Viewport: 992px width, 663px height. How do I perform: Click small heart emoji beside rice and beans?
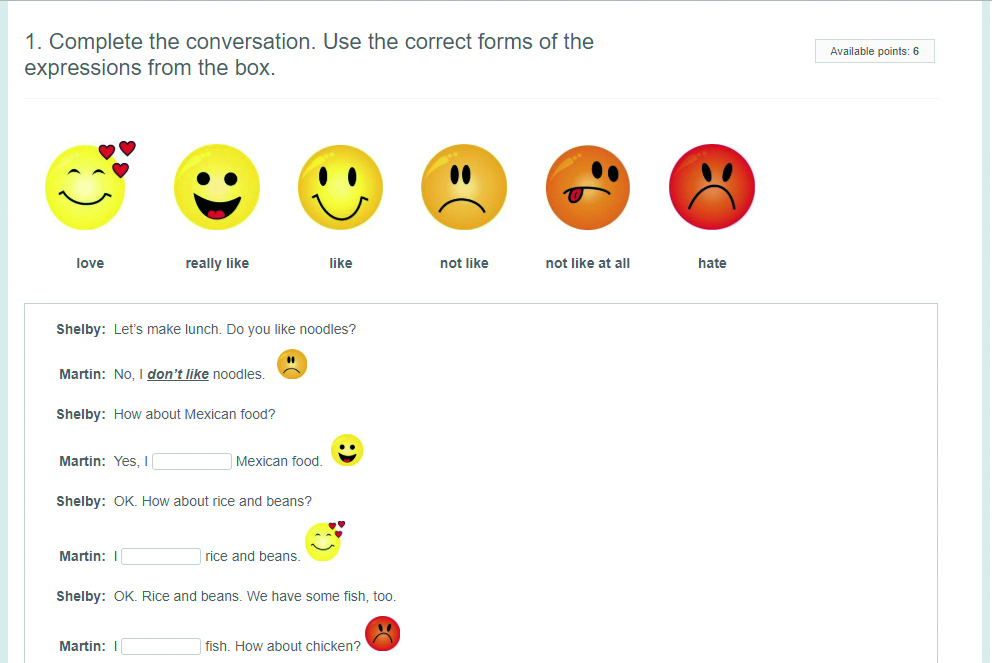point(324,541)
